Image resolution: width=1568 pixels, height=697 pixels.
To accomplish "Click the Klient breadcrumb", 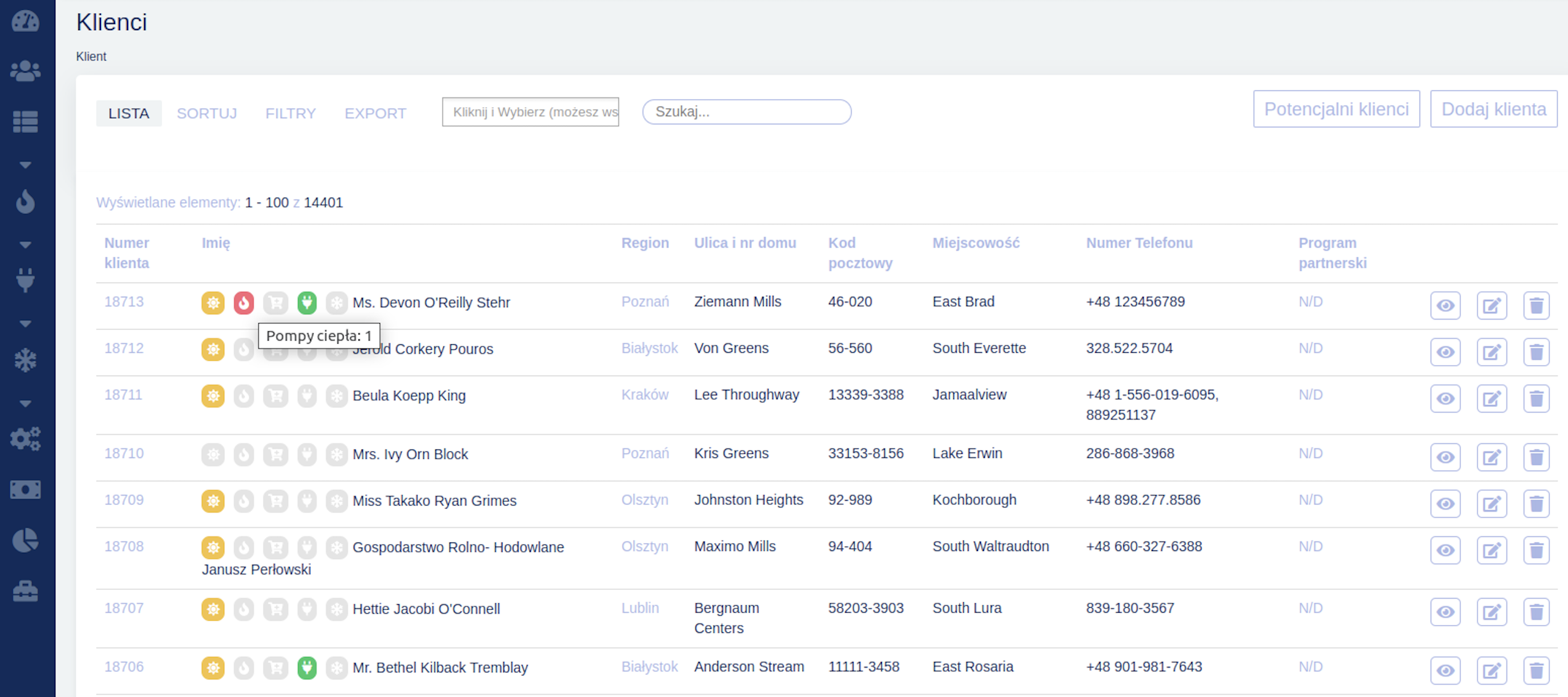I will pyautogui.click(x=91, y=57).
